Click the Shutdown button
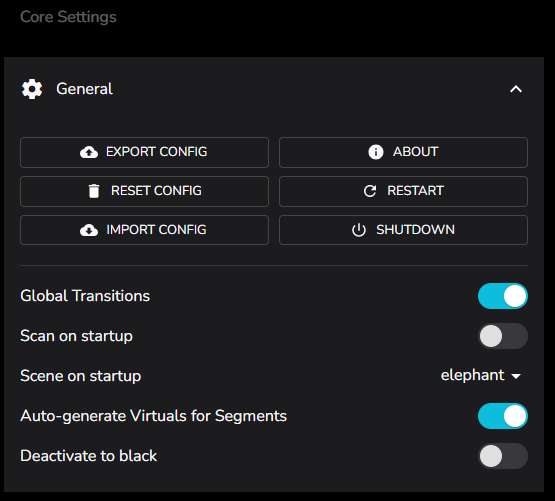Viewport: 555px width, 501px height. pyautogui.click(x=403, y=230)
